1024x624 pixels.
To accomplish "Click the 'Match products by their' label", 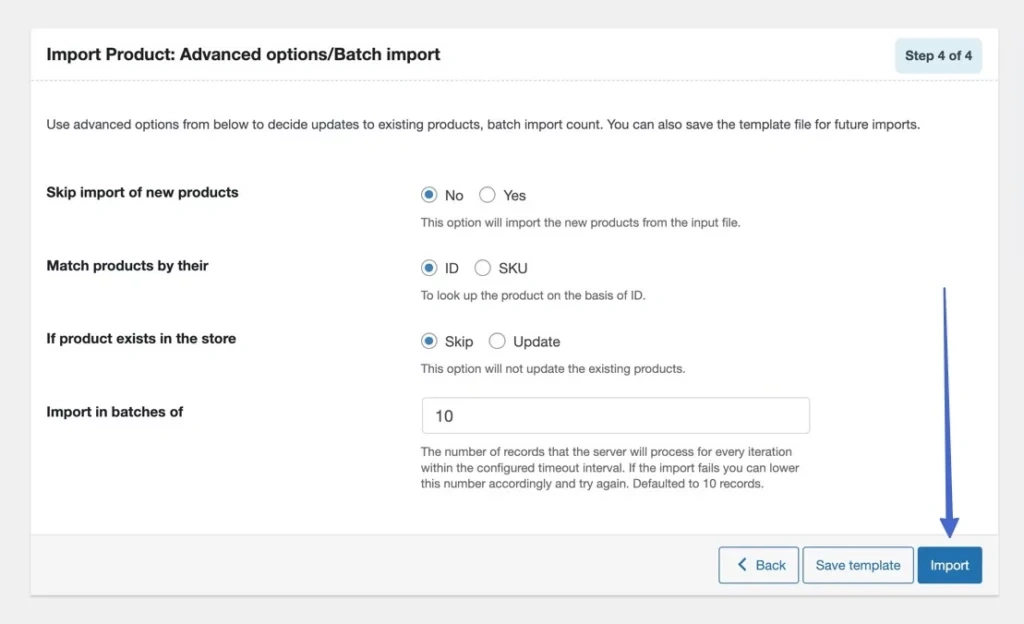I will click(x=127, y=265).
